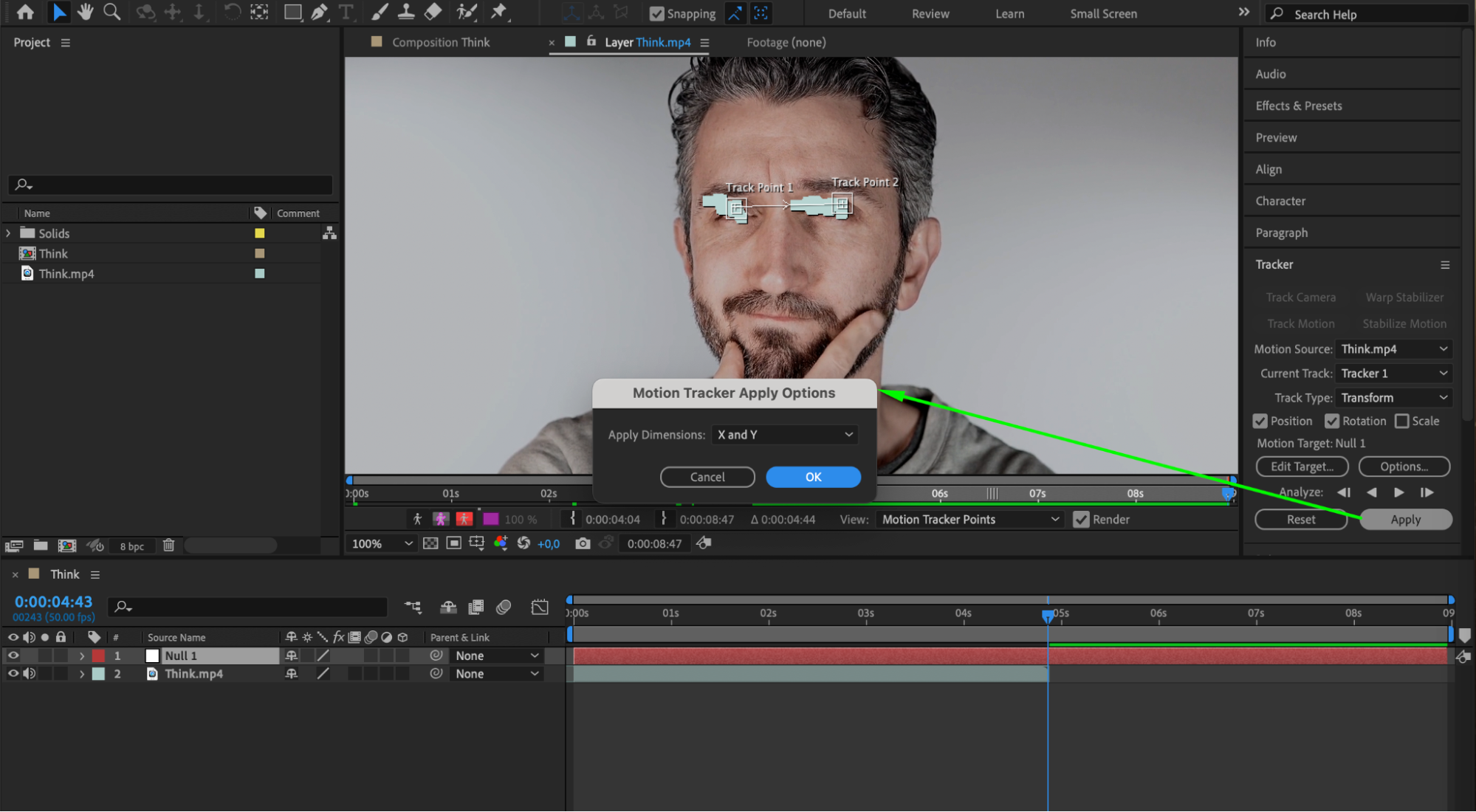
Task: Uncheck the Rotation checkbox
Action: 1332,421
